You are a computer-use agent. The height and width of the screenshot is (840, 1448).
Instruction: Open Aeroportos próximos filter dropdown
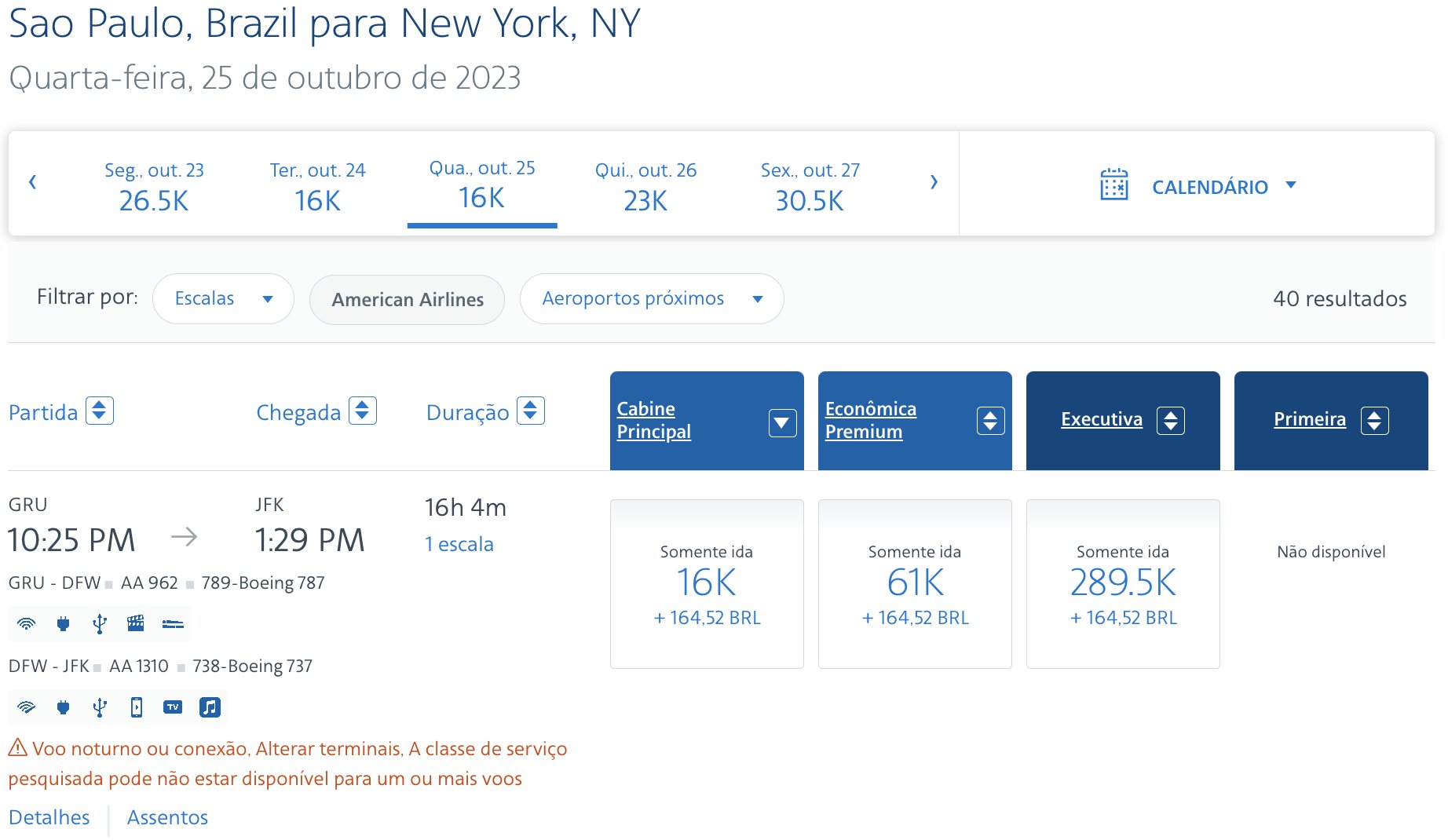pyautogui.click(x=652, y=298)
